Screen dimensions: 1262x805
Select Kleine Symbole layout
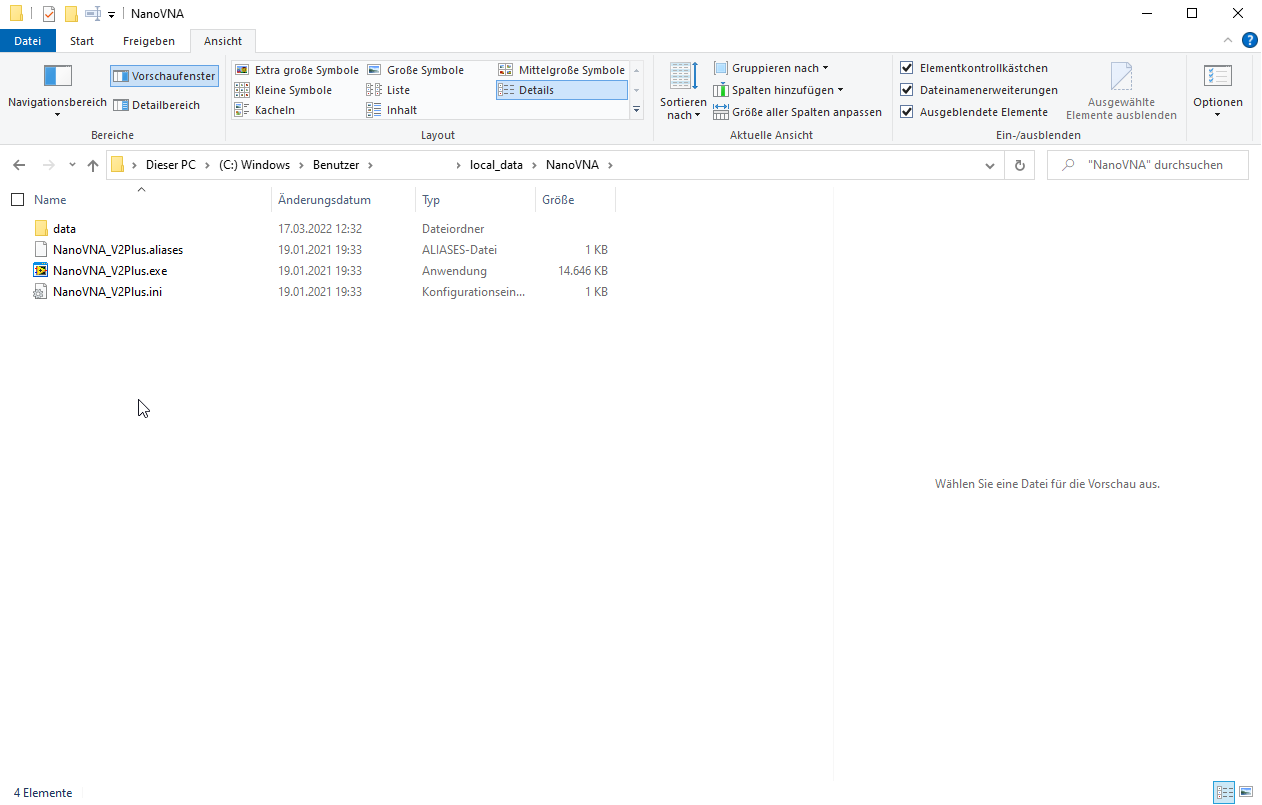click(283, 90)
